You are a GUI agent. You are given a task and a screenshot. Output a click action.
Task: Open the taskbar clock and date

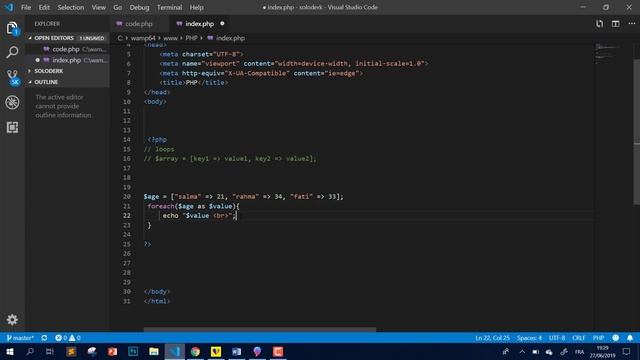pos(602,352)
